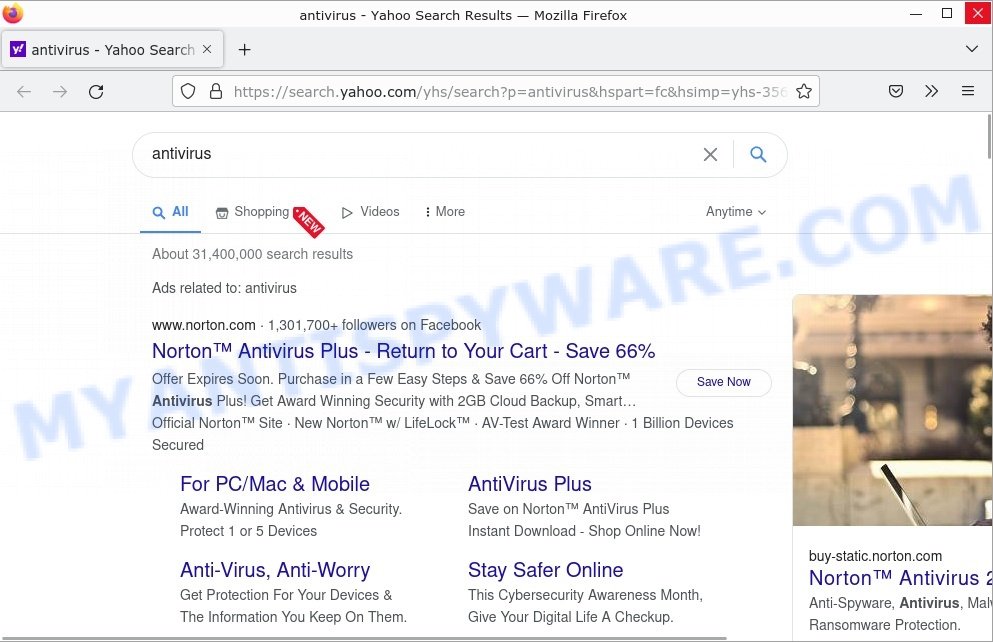993x642 pixels.
Task: Maximize the Firefox window
Action: point(947,14)
